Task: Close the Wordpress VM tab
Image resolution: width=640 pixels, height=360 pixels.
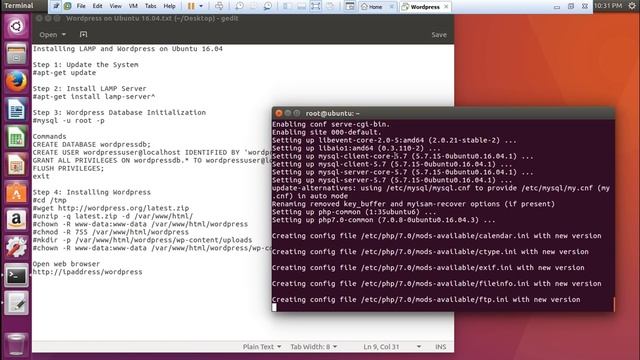Action: pyautogui.click(x=446, y=7)
